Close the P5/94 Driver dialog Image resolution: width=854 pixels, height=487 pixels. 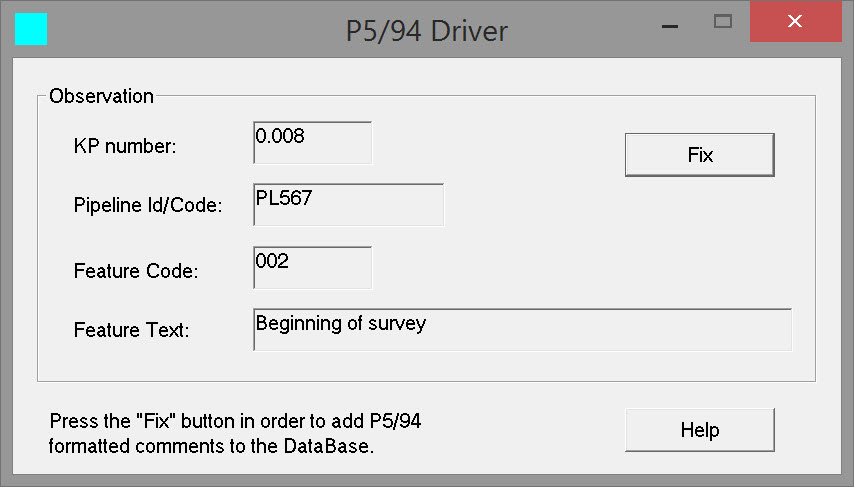tap(795, 21)
